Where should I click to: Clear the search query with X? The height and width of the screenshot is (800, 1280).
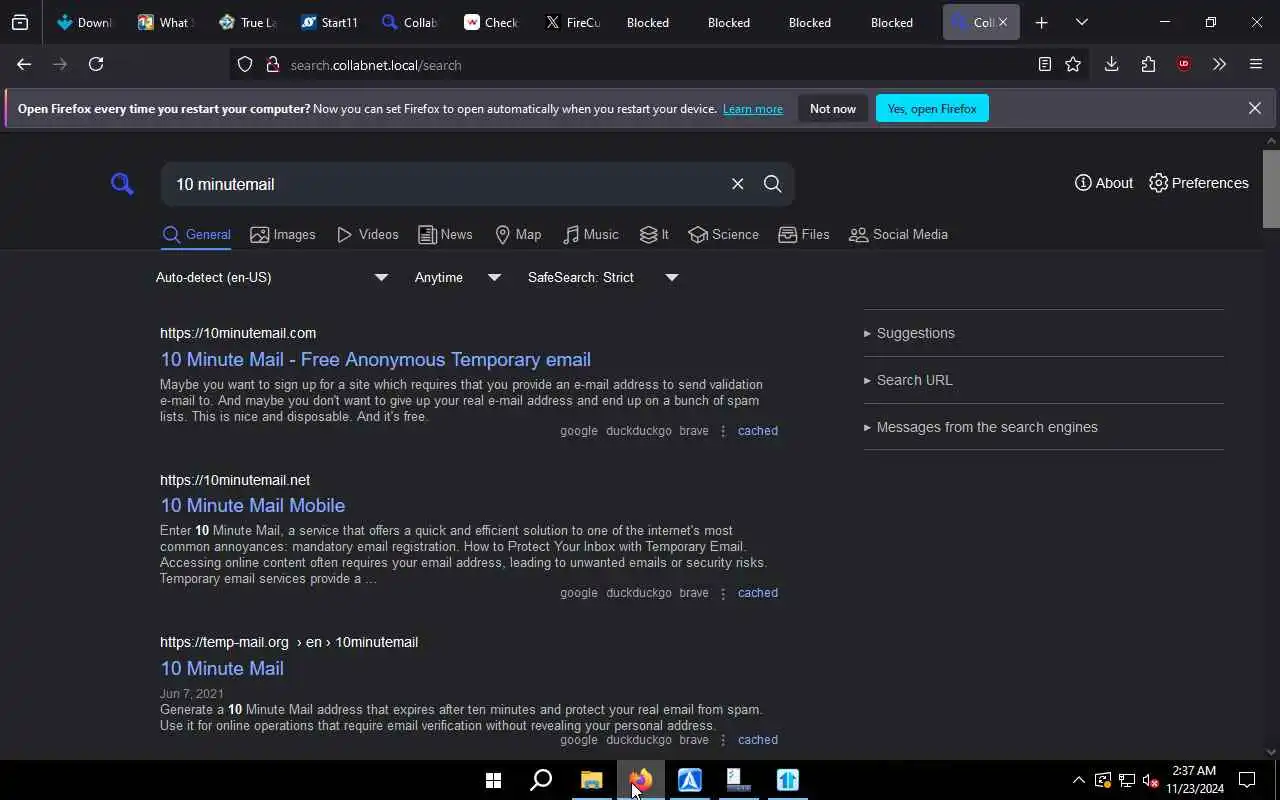click(x=737, y=184)
